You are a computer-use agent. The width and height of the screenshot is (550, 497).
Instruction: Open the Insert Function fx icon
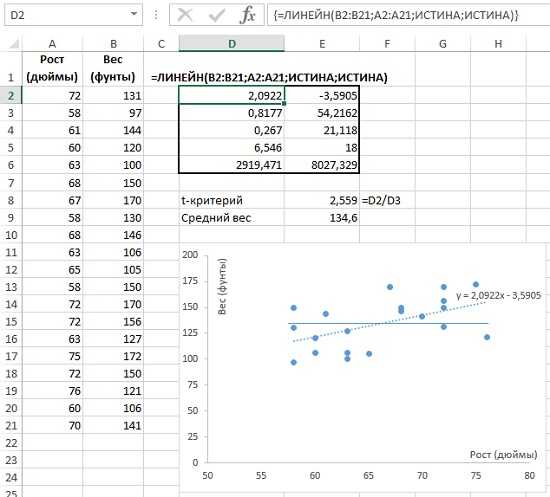point(248,15)
